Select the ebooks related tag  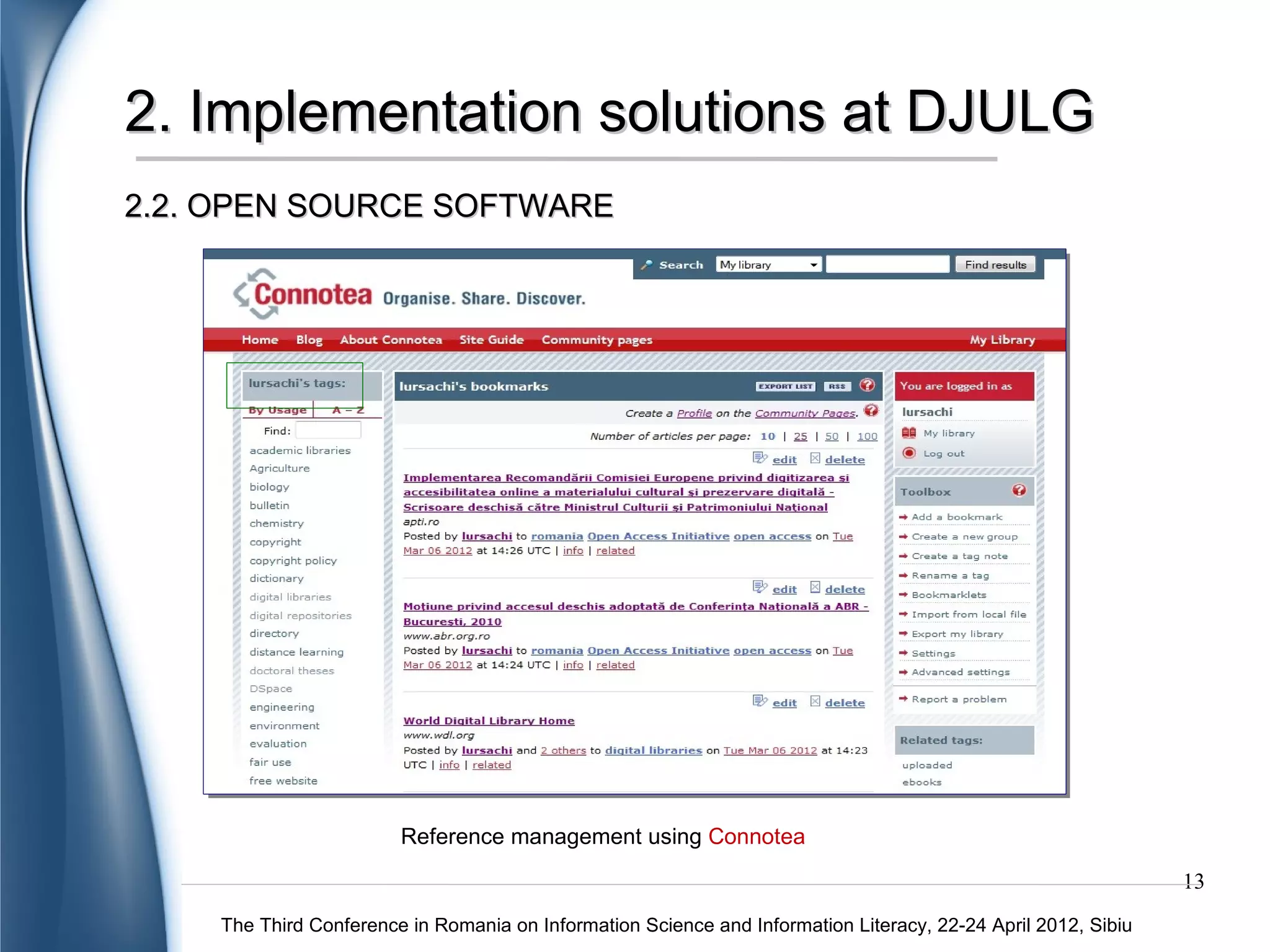pyautogui.click(x=921, y=782)
